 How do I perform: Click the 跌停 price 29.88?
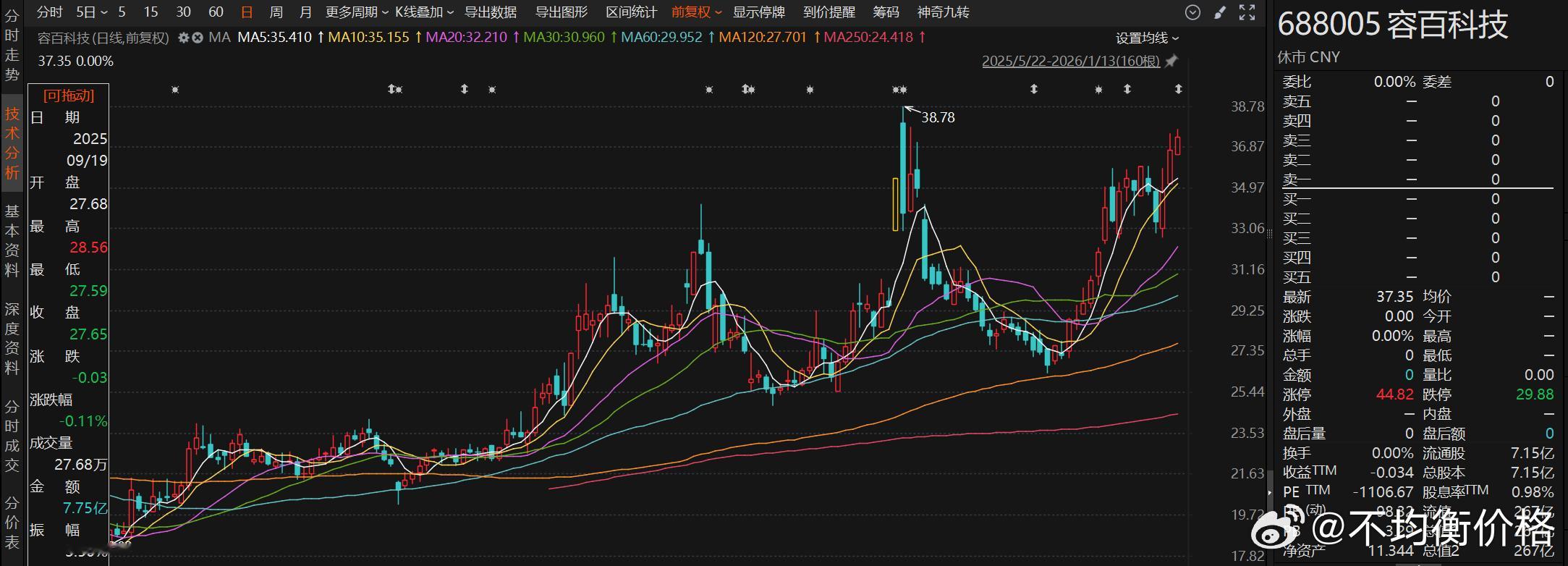pos(1534,394)
